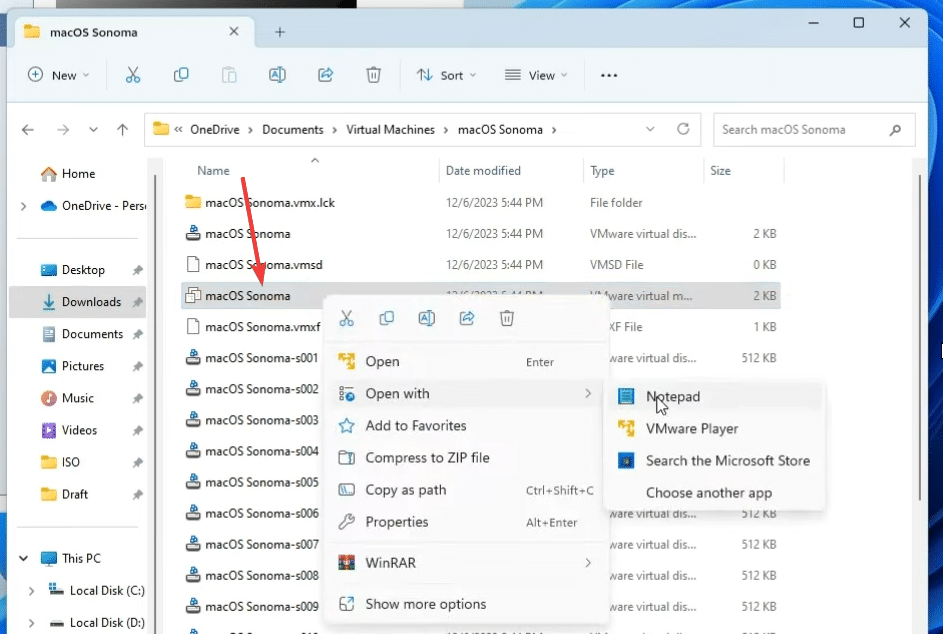Click the Cut icon in the top toolbar
This screenshot has height=634, width=943.
pyautogui.click(x=133, y=75)
